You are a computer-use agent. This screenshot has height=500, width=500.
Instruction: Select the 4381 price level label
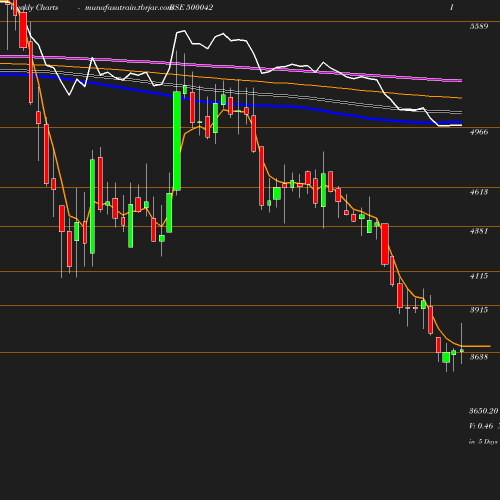click(x=479, y=231)
